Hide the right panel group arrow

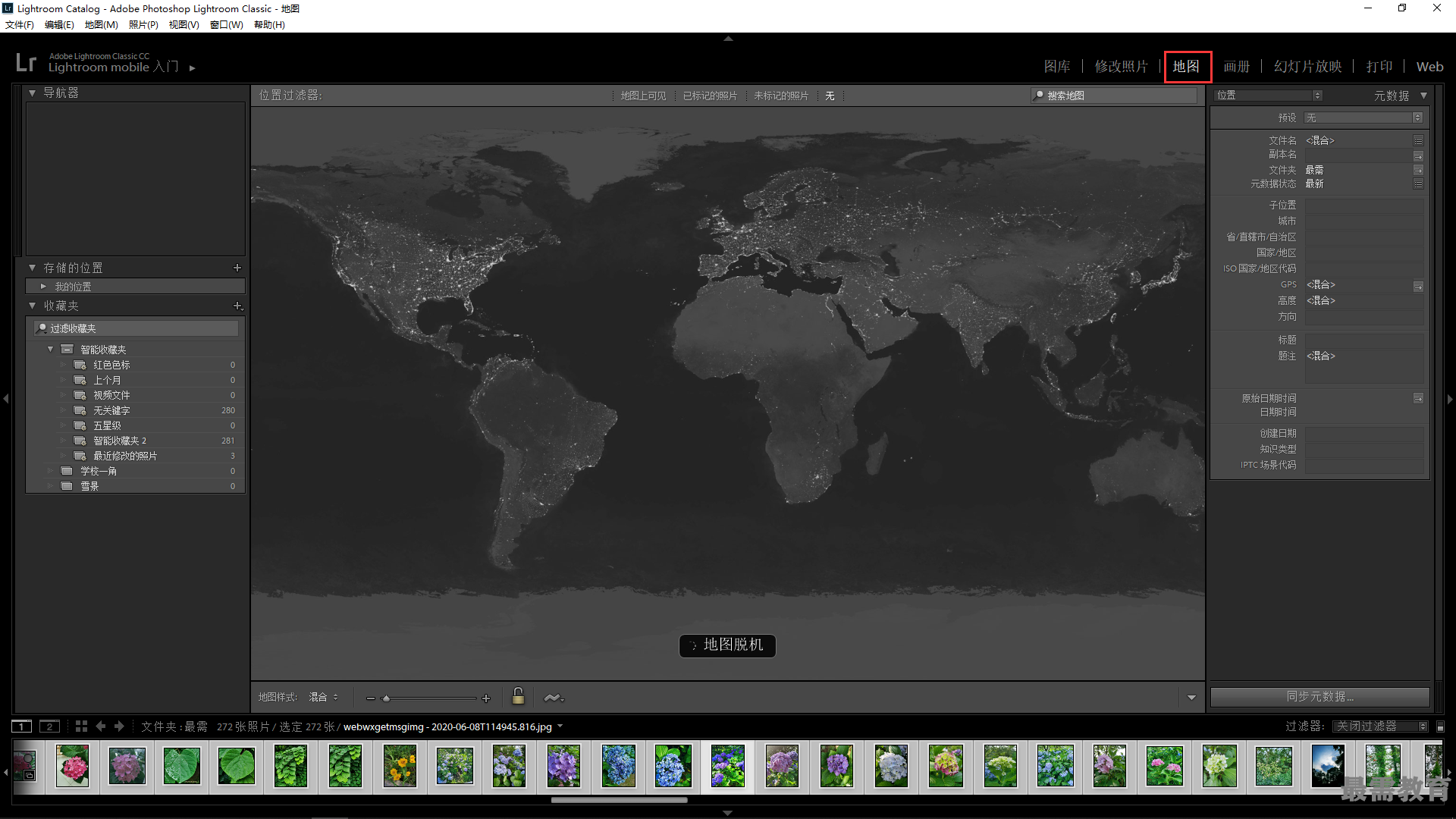(x=1450, y=399)
